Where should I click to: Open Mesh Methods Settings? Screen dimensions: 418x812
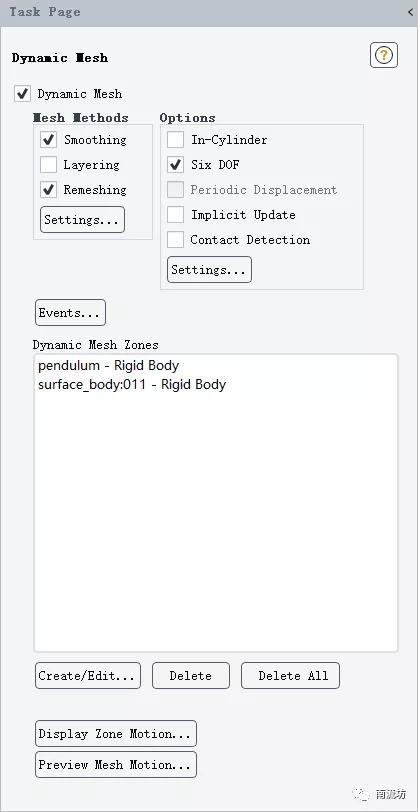click(x=82, y=220)
